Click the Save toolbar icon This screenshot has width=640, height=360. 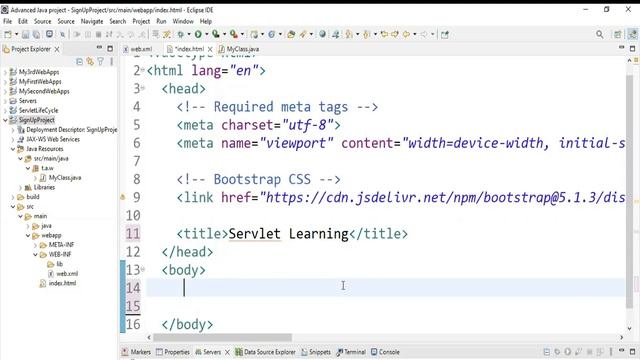pos(25,35)
